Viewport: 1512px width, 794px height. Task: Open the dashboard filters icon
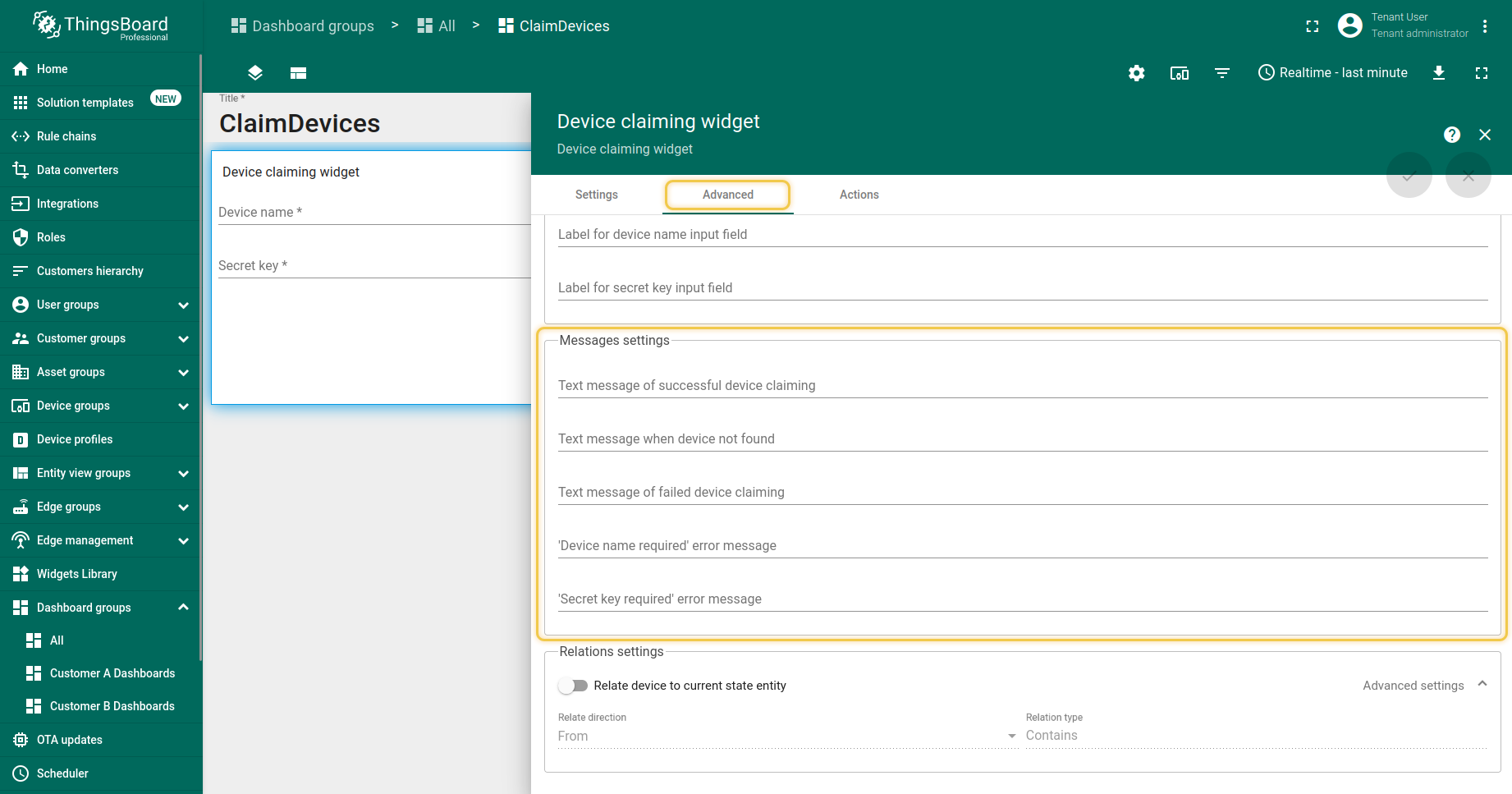coord(1221,73)
